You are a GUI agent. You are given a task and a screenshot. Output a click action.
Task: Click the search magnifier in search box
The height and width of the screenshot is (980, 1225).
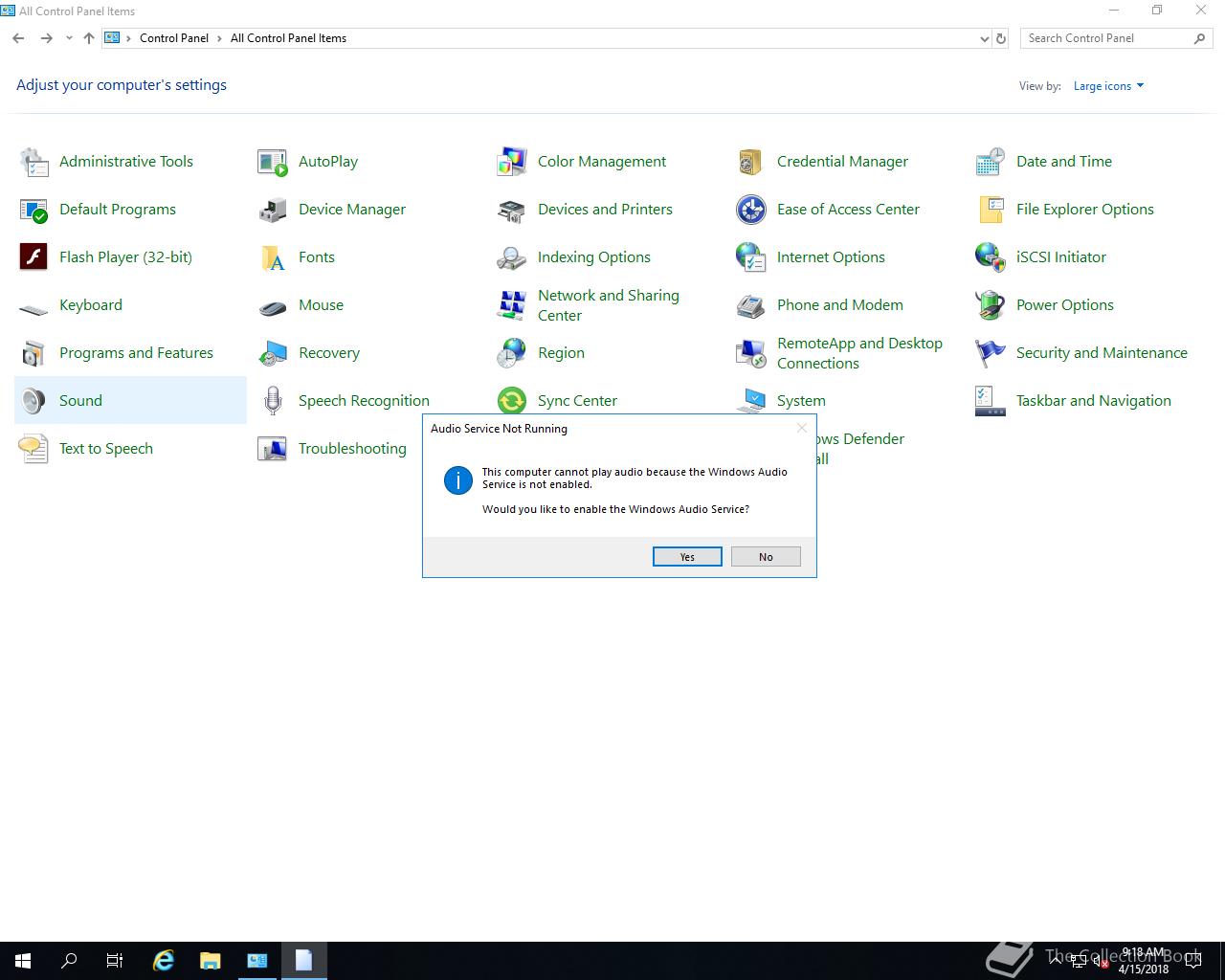point(1200,38)
